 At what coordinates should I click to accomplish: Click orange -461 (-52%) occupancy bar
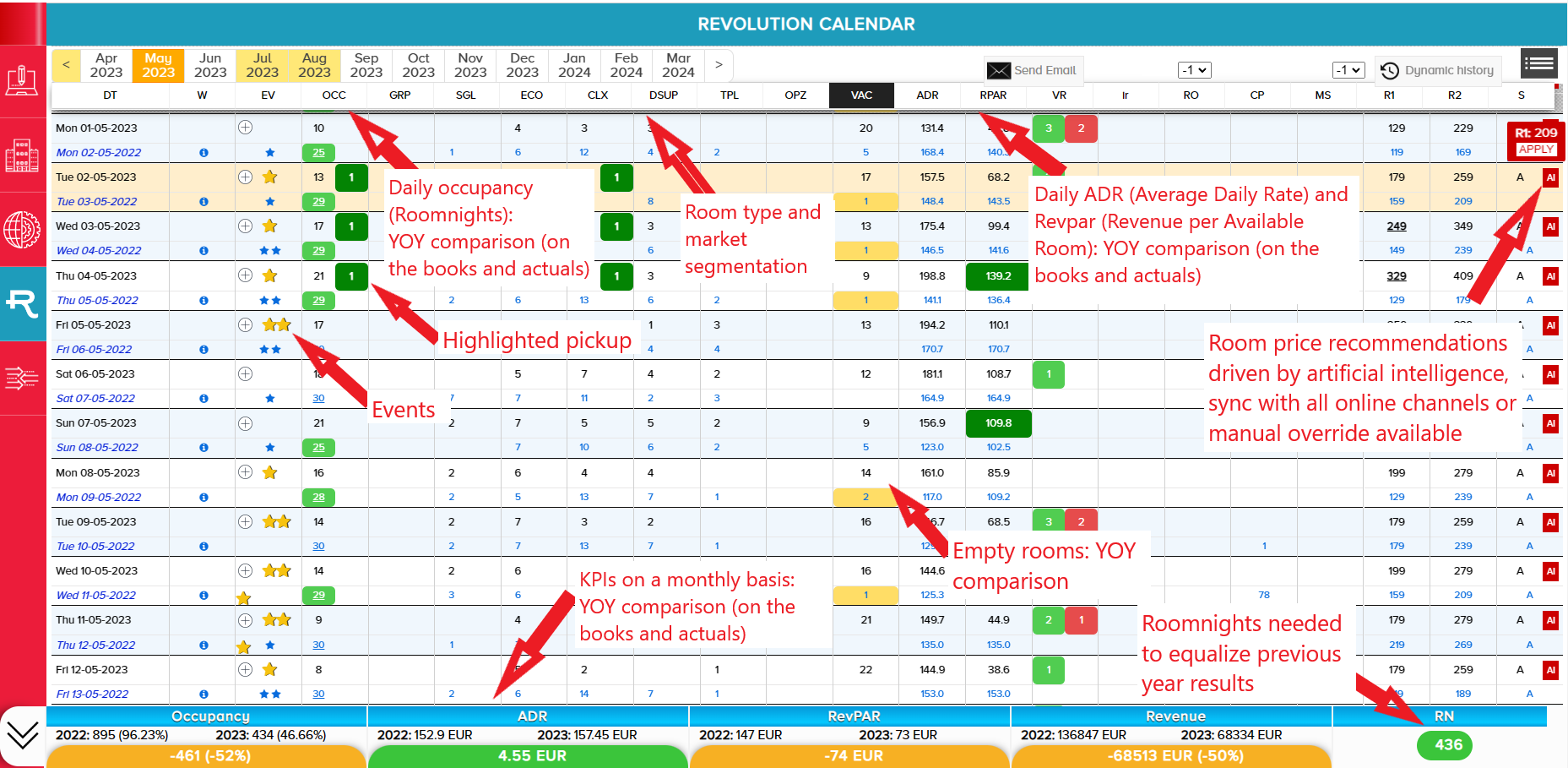pyautogui.click(x=207, y=756)
